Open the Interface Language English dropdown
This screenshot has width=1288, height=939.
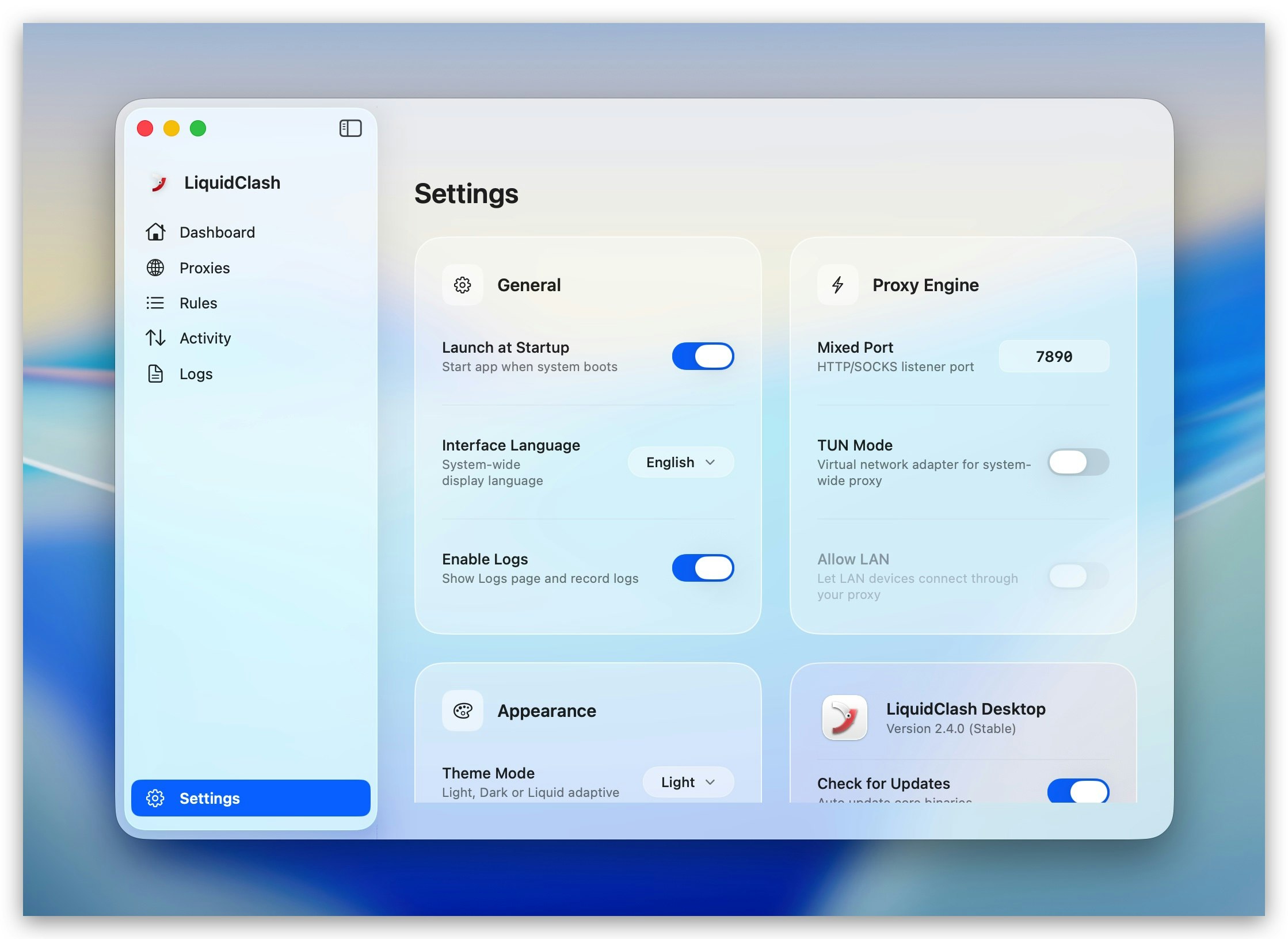[680, 462]
